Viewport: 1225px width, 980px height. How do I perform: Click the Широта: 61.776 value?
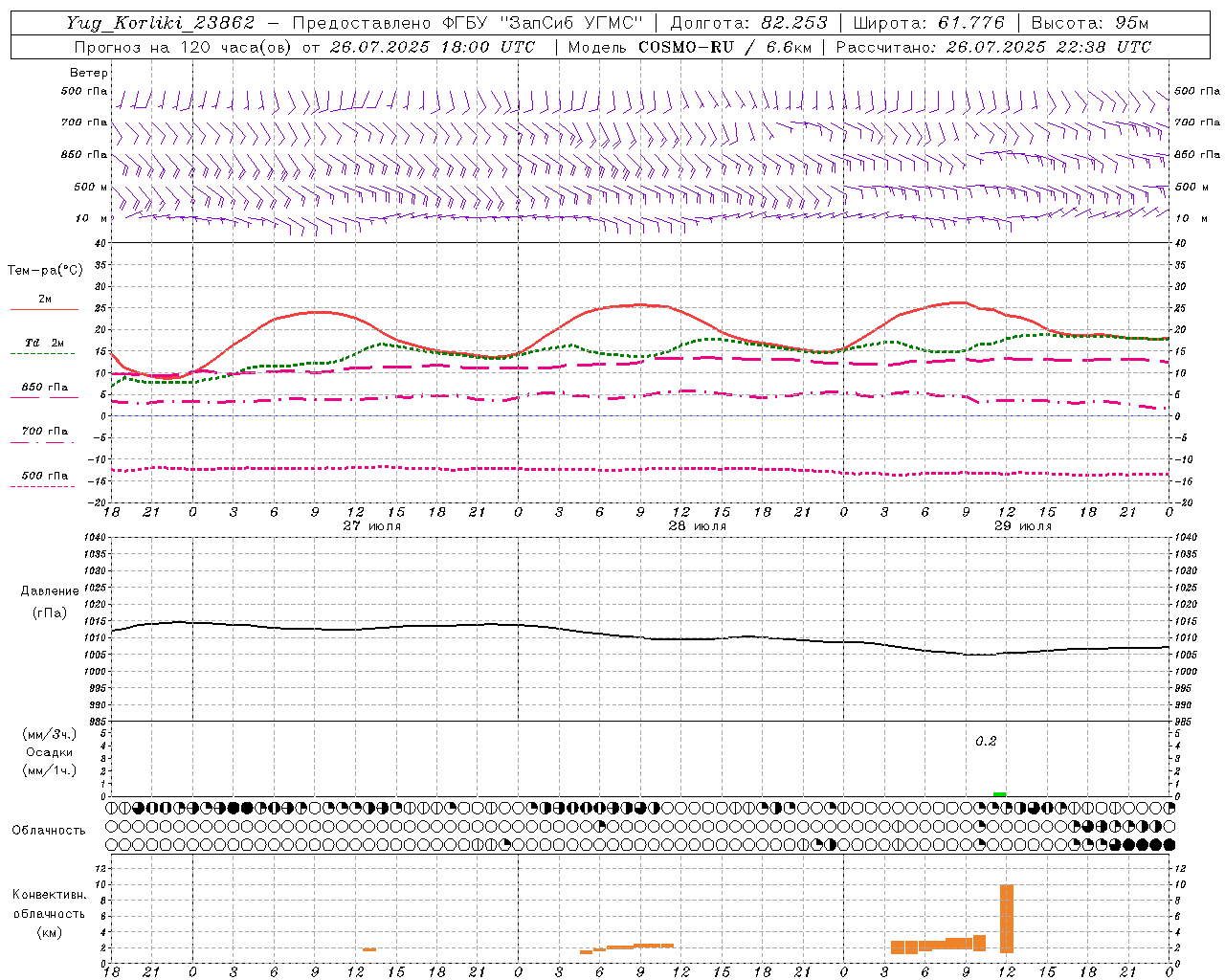[x=928, y=23]
